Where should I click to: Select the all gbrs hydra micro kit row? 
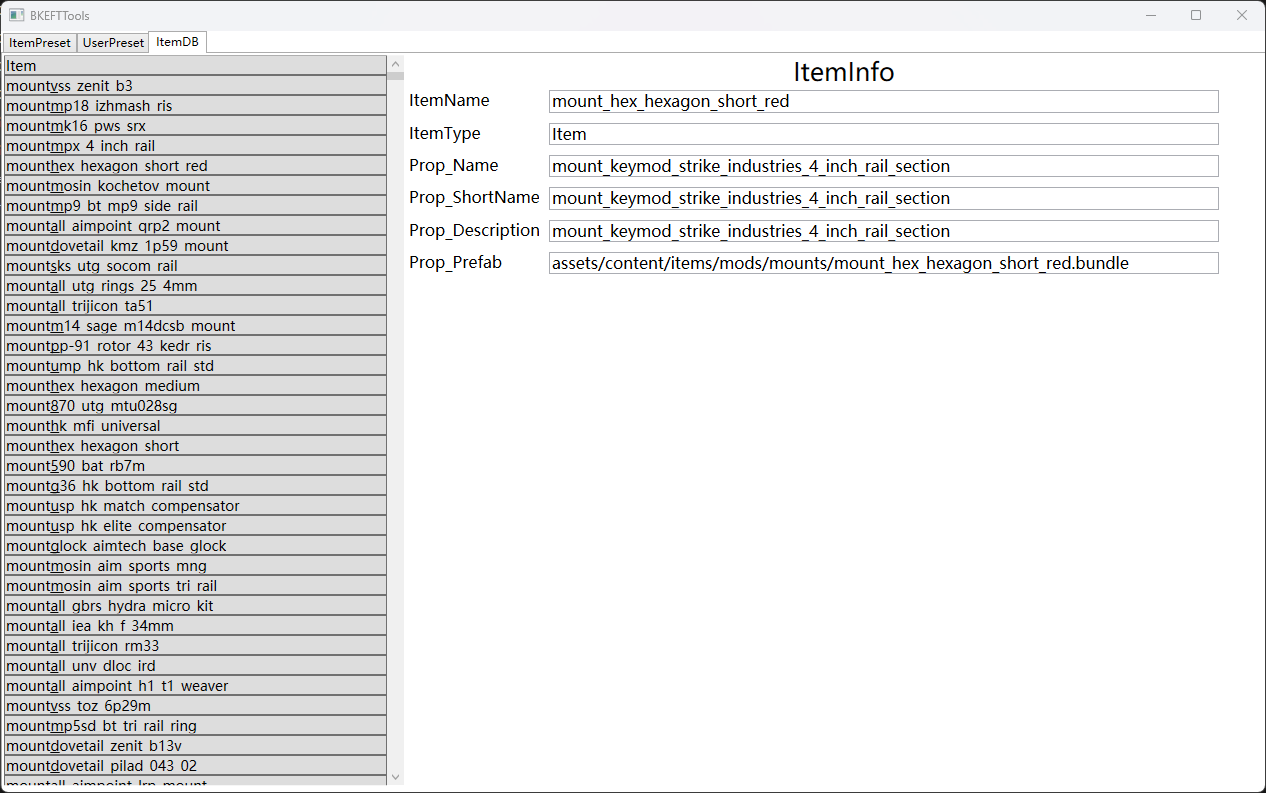pos(195,606)
